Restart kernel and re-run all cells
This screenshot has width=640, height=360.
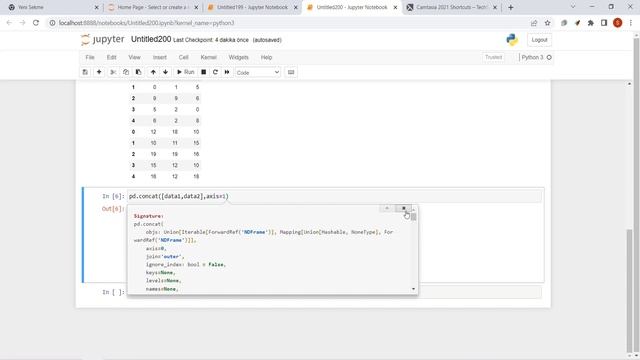(227, 72)
